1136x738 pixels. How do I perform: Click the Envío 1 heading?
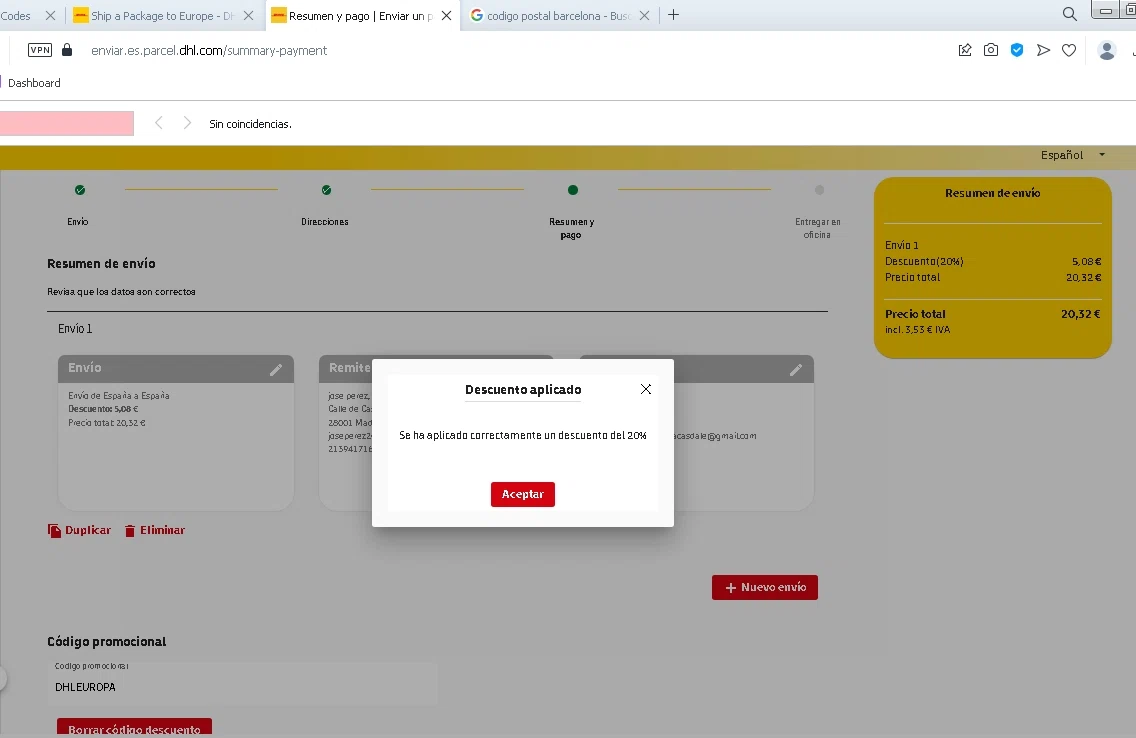(75, 329)
